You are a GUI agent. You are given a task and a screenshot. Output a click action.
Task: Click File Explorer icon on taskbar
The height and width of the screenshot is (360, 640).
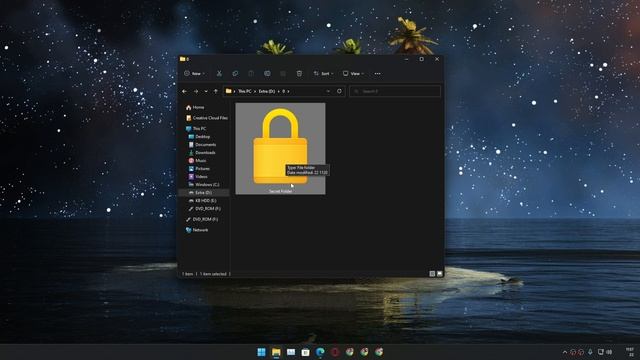pos(276,352)
